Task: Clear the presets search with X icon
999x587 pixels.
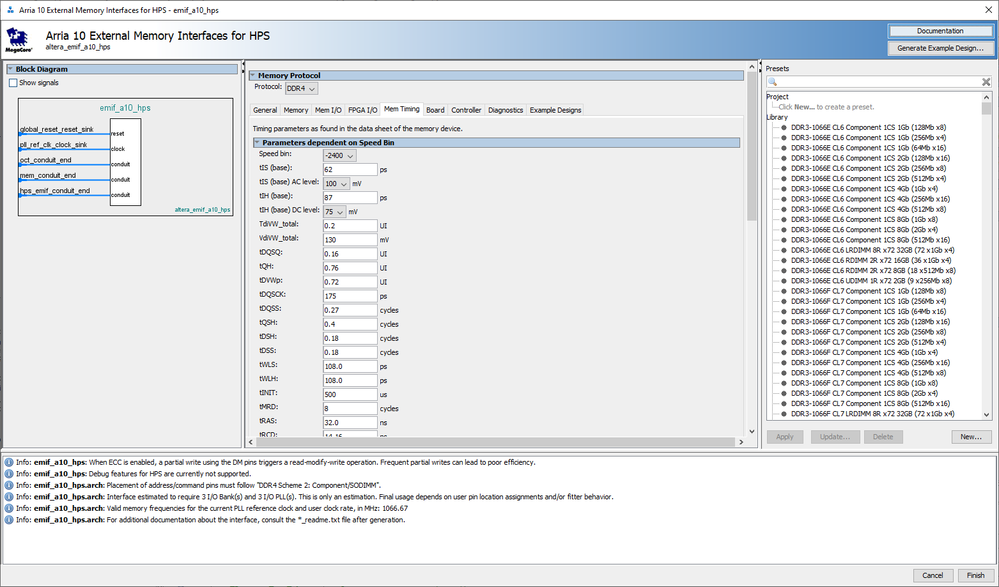Action: (x=984, y=82)
